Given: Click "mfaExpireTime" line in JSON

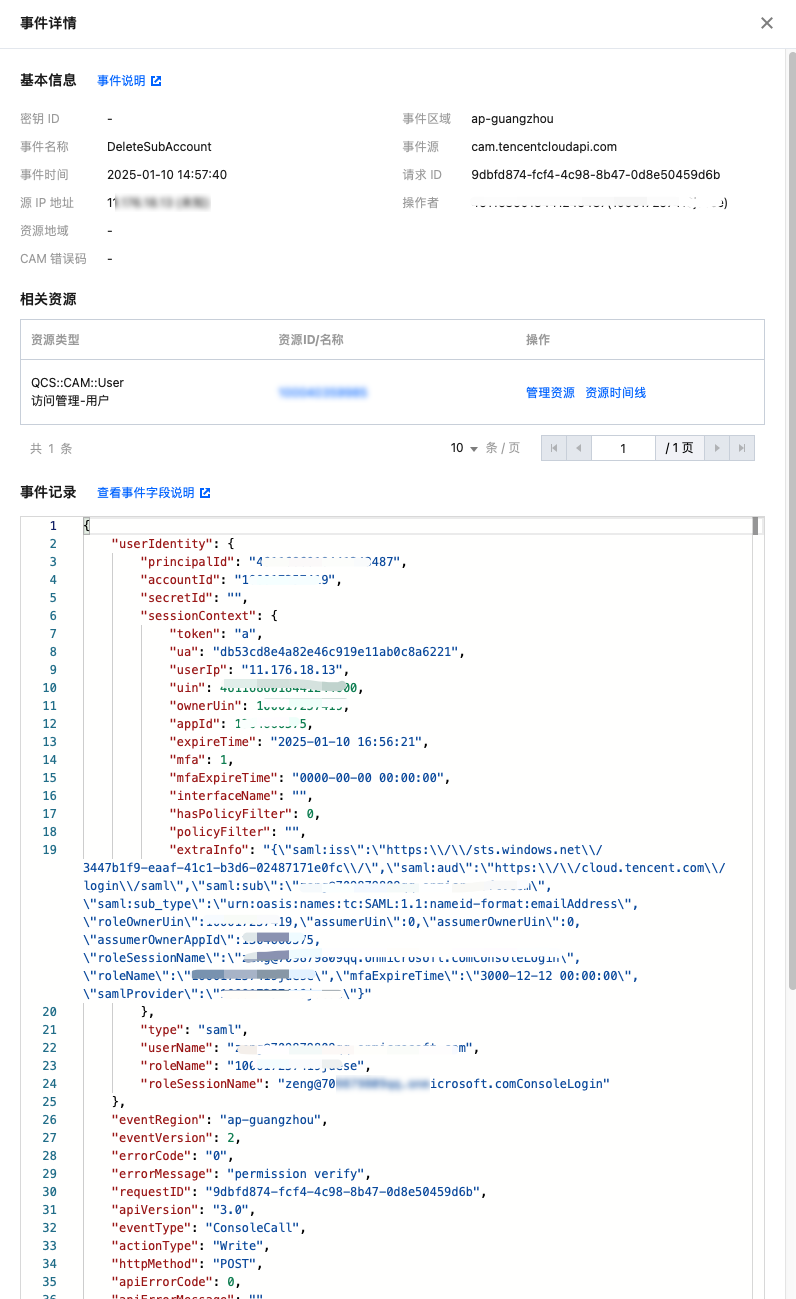Looking at the screenshot, I should [x=309, y=778].
